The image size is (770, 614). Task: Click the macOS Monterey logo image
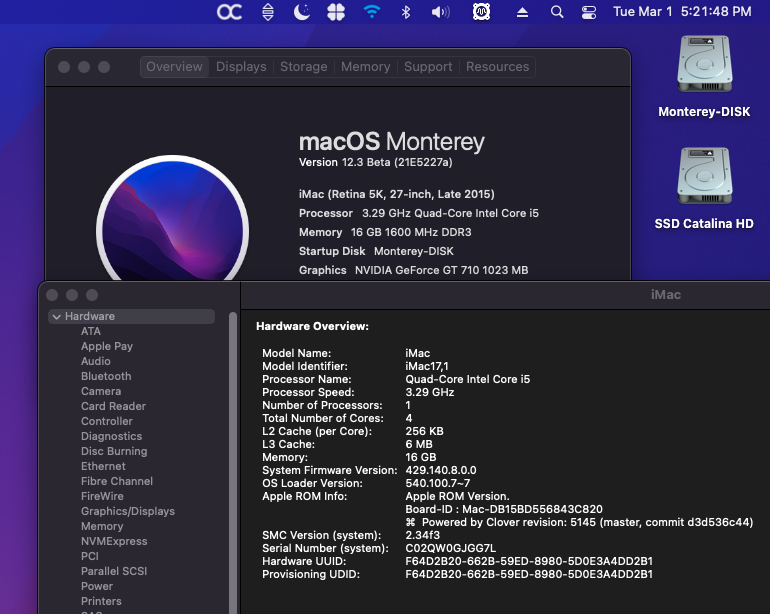pos(172,219)
